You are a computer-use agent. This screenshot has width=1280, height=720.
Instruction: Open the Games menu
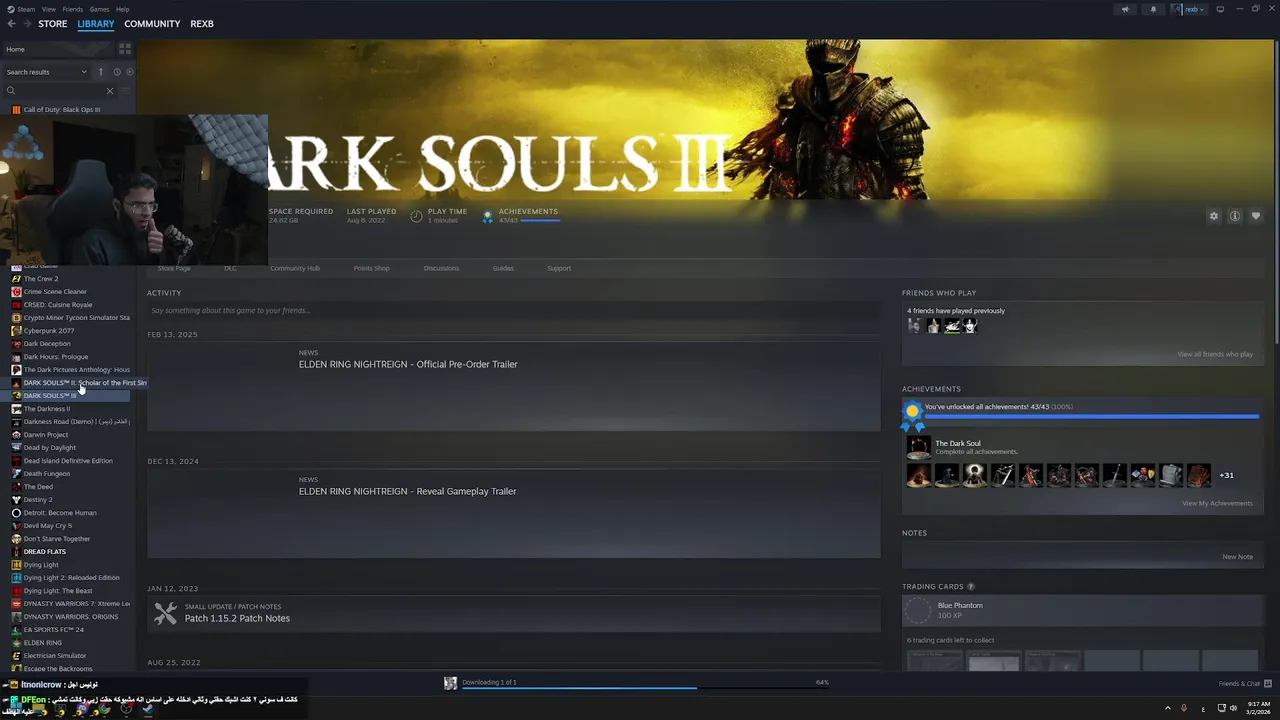coord(99,9)
